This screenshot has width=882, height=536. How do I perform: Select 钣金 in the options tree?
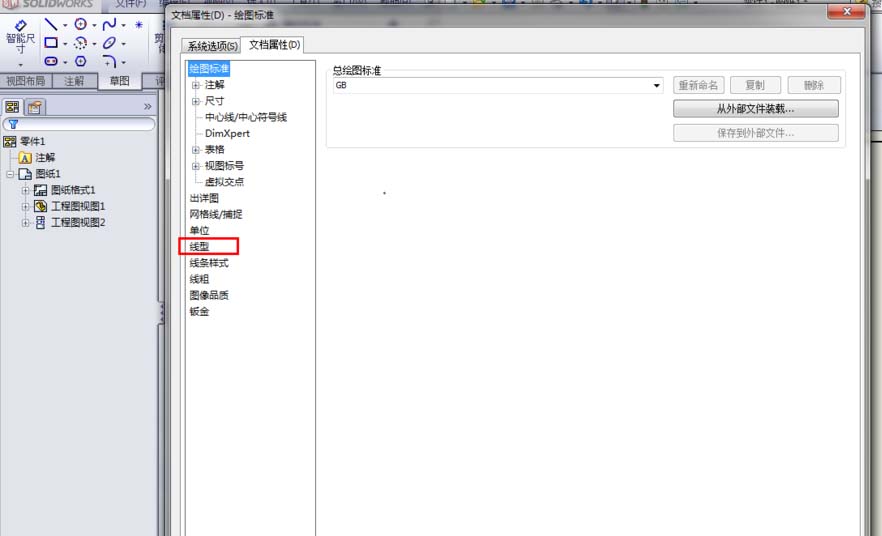coord(200,312)
